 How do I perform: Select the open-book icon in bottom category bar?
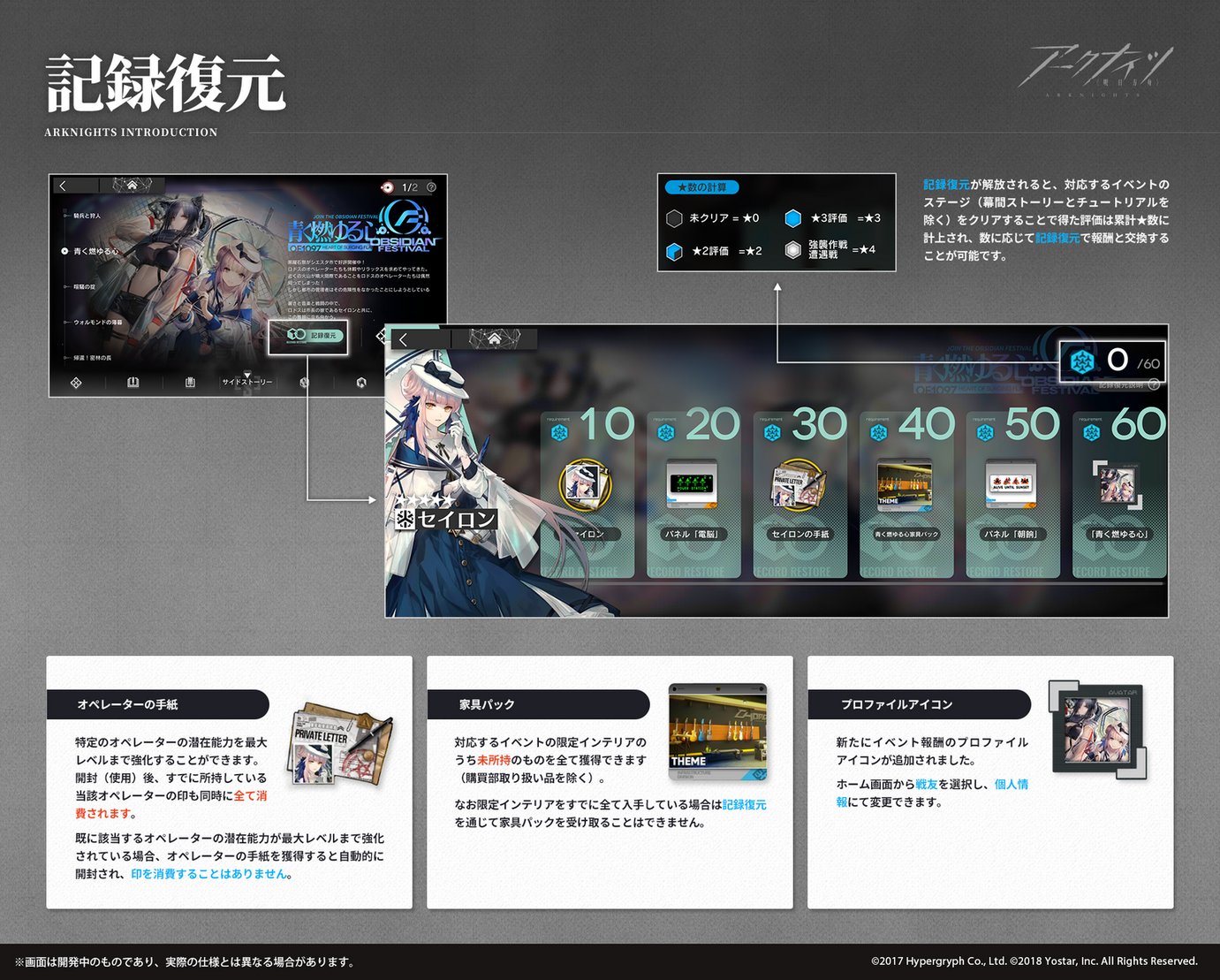(x=133, y=383)
